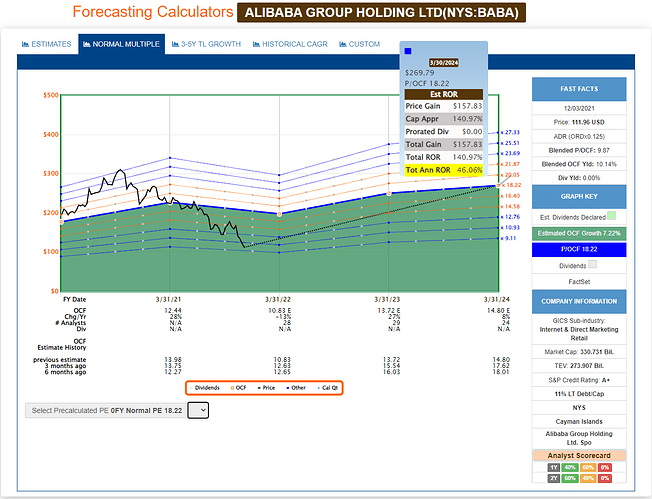Toggle Cal Qt series in chart legend
This screenshot has width=652, height=499.
(x=328, y=388)
